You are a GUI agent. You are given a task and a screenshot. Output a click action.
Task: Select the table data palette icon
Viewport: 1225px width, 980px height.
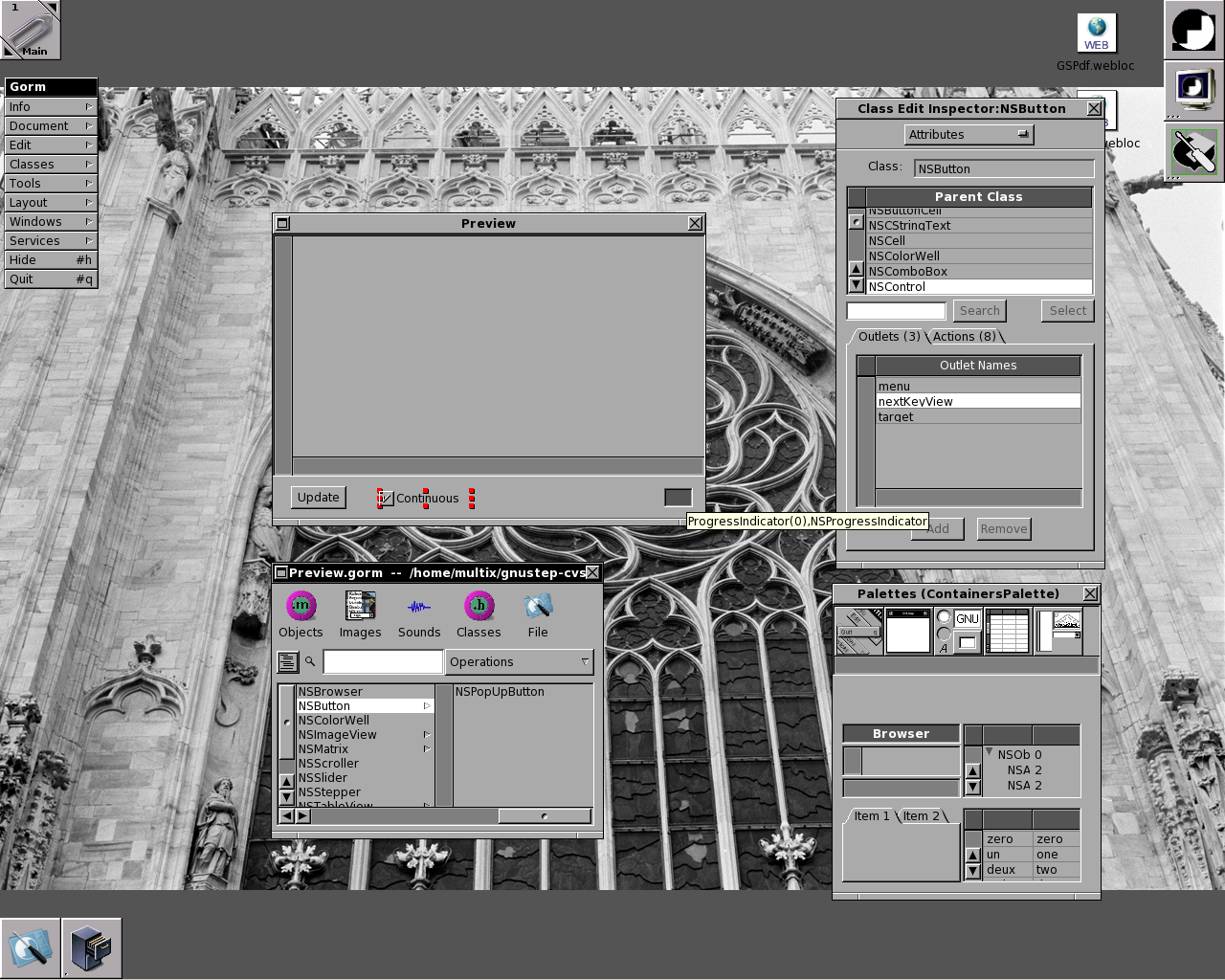coord(1007,632)
